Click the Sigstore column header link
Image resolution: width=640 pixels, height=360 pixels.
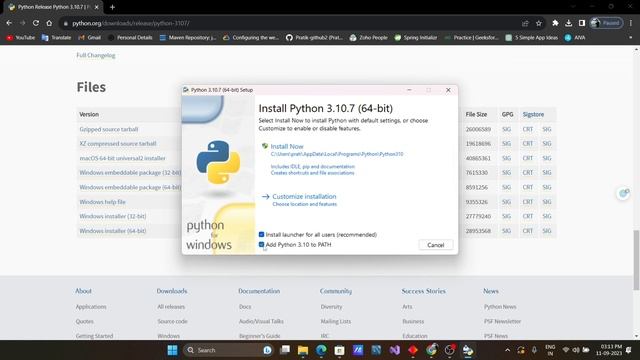tap(533, 114)
